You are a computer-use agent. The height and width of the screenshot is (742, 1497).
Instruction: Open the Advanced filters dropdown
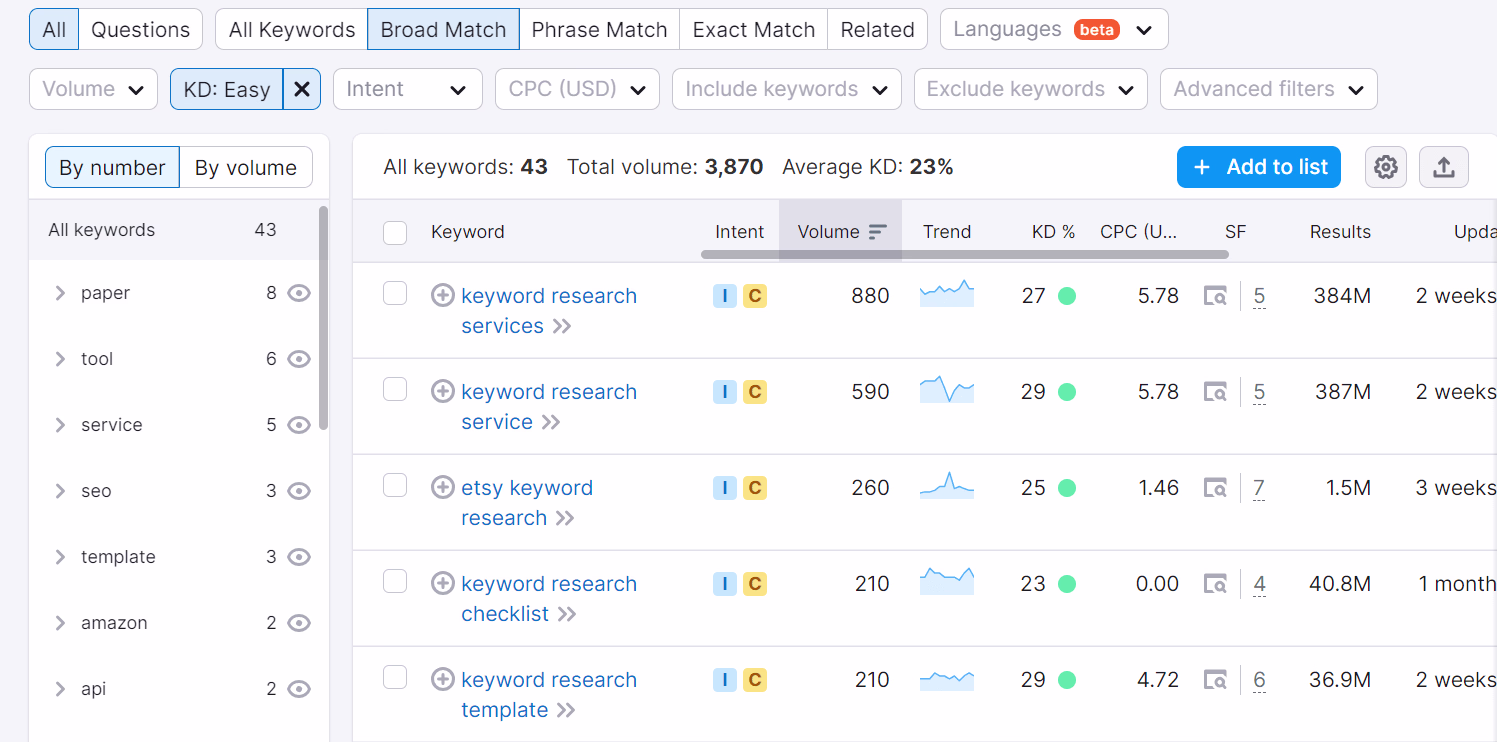(1268, 89)
